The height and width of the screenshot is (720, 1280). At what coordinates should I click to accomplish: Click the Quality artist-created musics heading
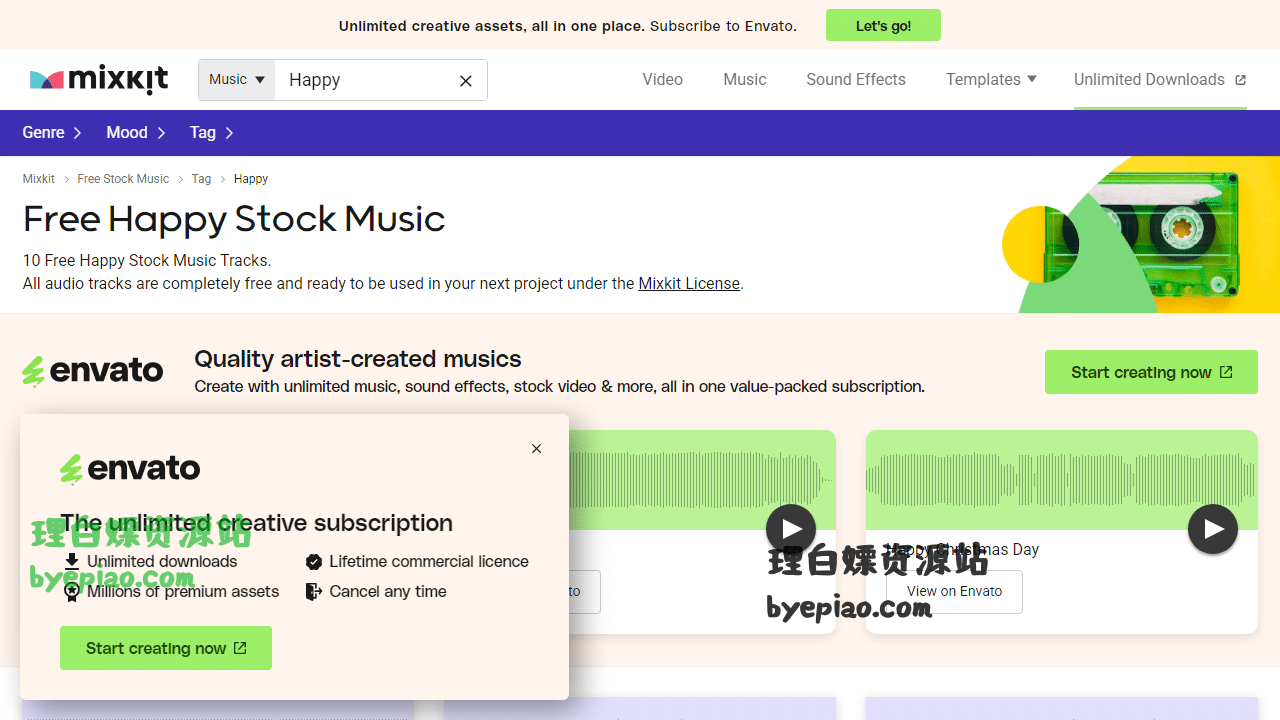[x=358, y=359]
